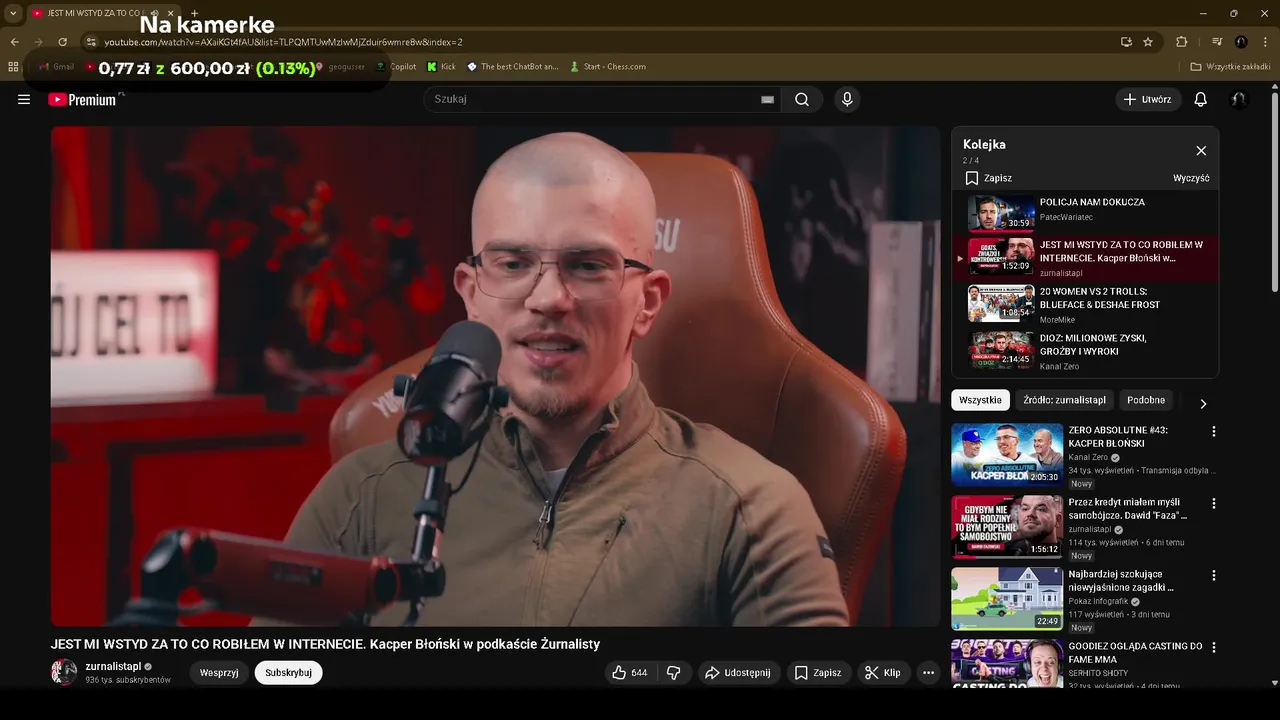Click the video player to pause
The height and width of the screenshot is (720, 1280).
tap(496, 376)
